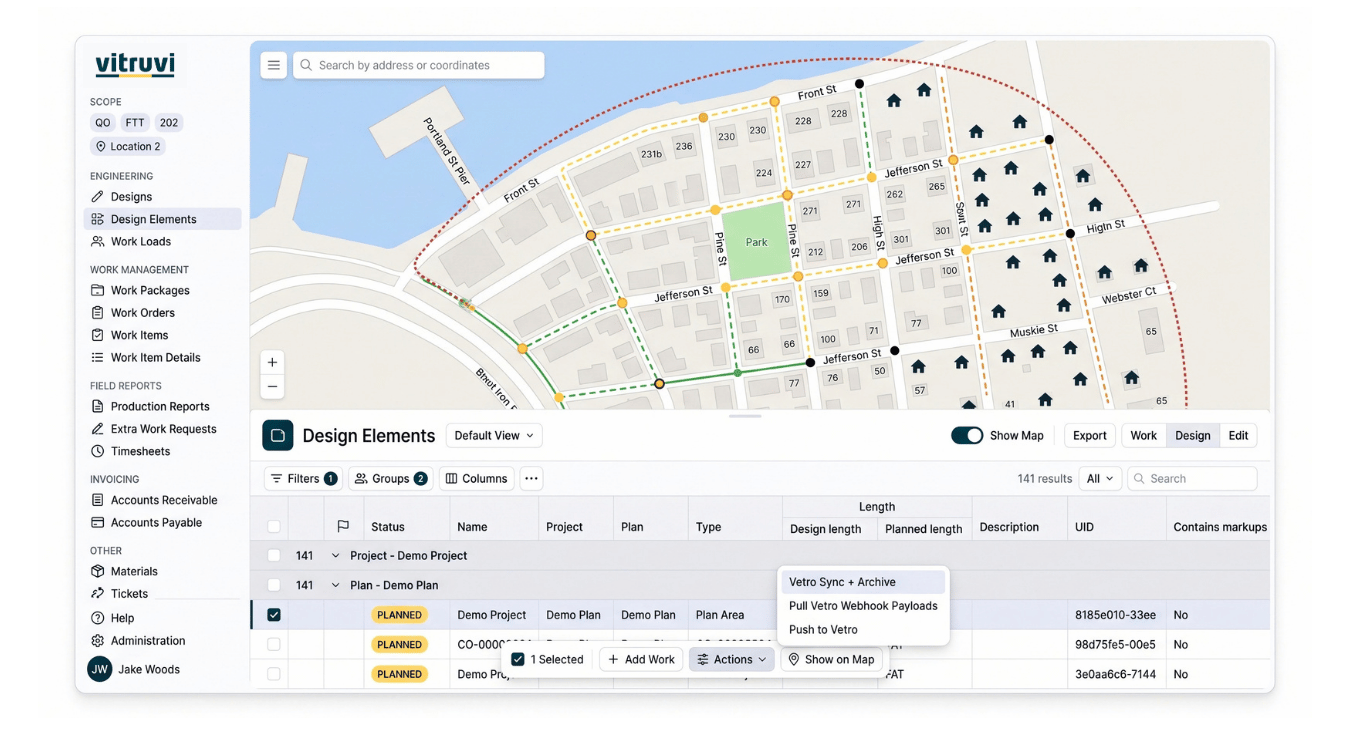Image resolution: width=1350 pixels, height=750 pixels.
Task: Click the Jake Woods user name
Action: [149, 670]
